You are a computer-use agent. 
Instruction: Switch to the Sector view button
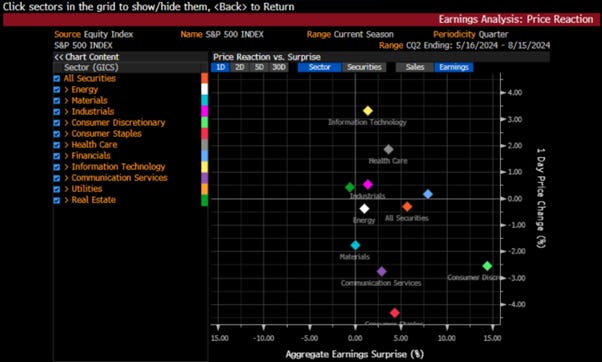pyautogui.click(x=319, y=67)
